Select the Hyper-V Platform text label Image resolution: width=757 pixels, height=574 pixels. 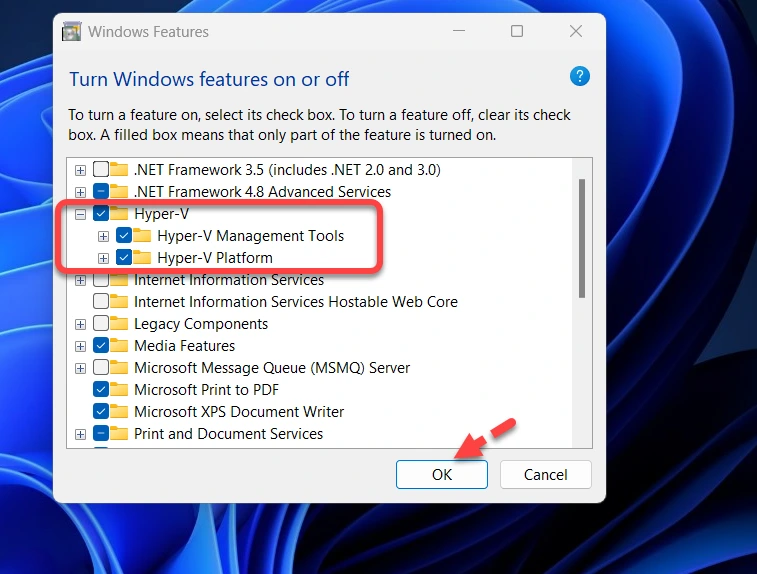215,258
